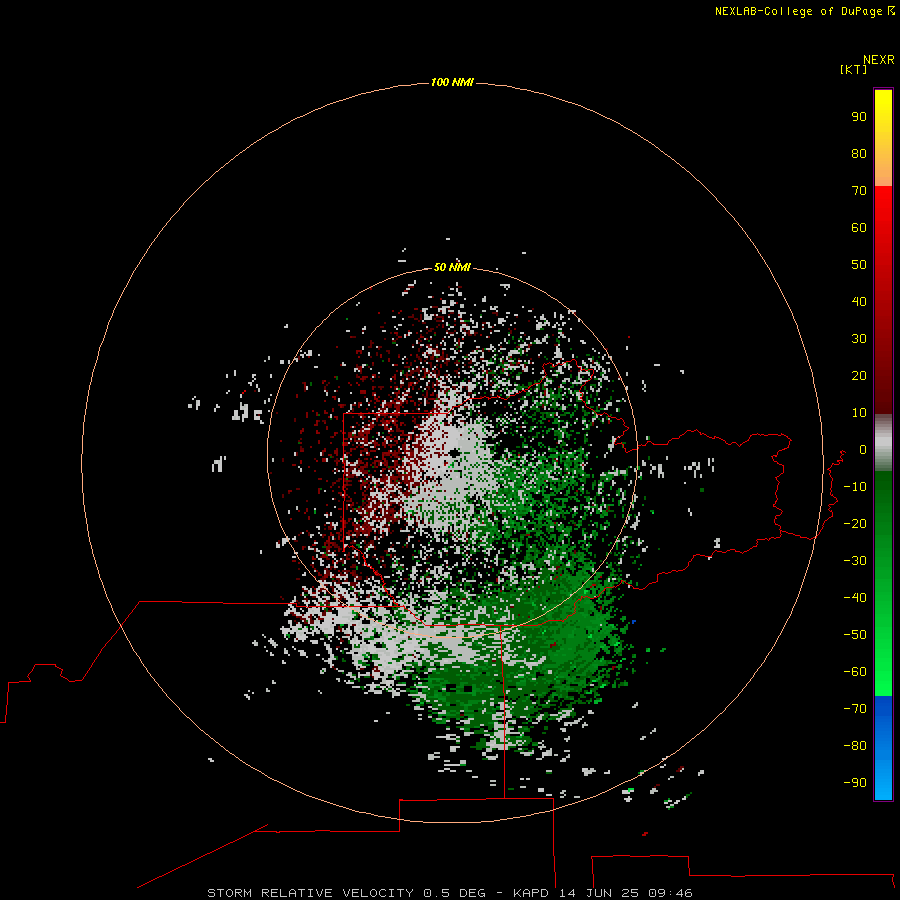This screenshot has width=900, height=900.
Task: Click the 40 value on velocity scale
Action: point(859,301)
